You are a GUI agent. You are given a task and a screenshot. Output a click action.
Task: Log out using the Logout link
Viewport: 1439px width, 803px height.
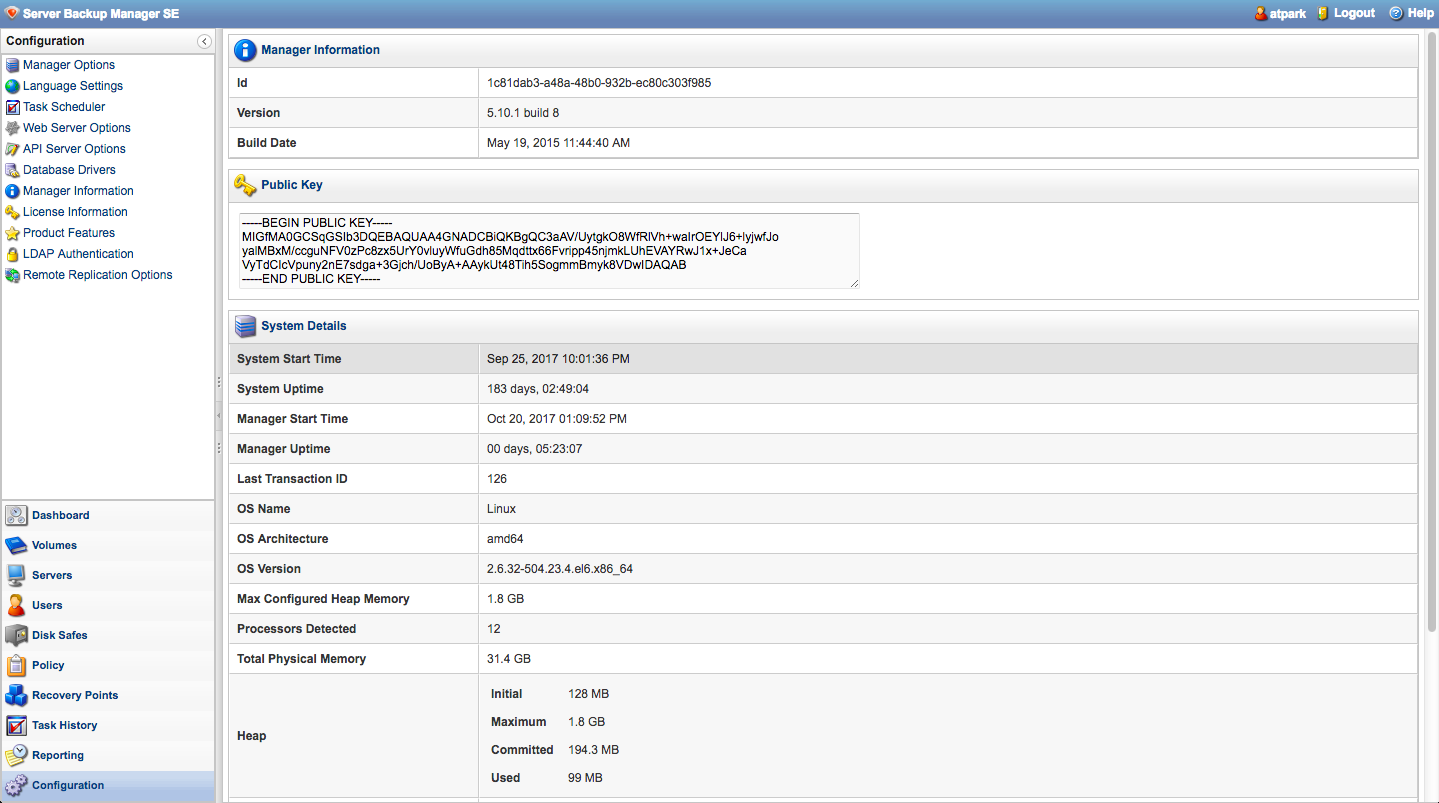point(1354,13)
